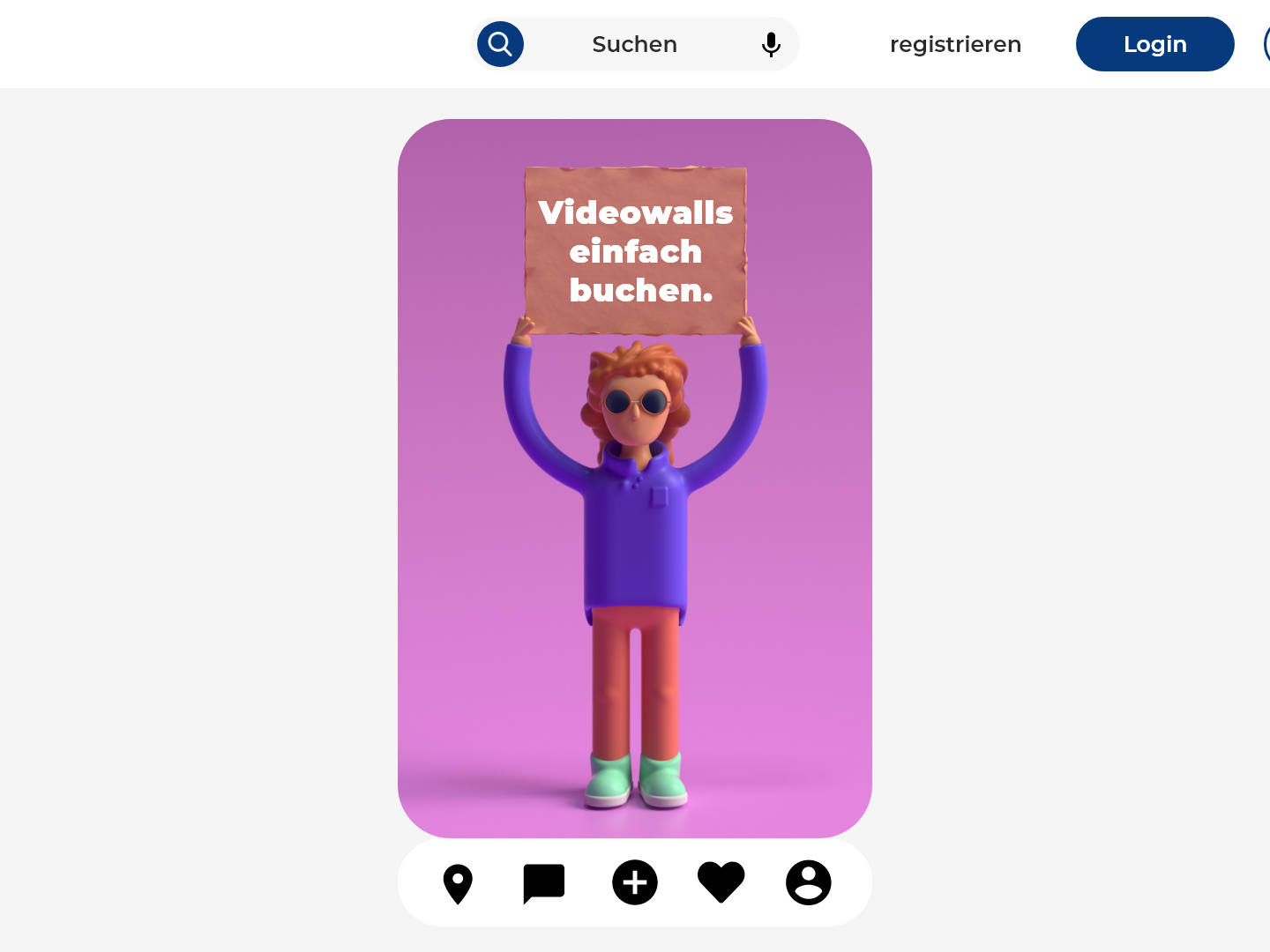This screenshot has height=952, width=1270.
Task: Click the purple hero image card
Action: [x=635, y=479]
